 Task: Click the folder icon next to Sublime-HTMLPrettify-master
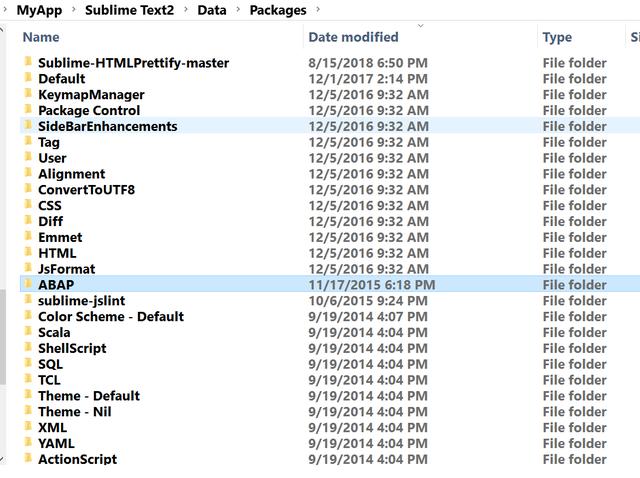point(28,62)
